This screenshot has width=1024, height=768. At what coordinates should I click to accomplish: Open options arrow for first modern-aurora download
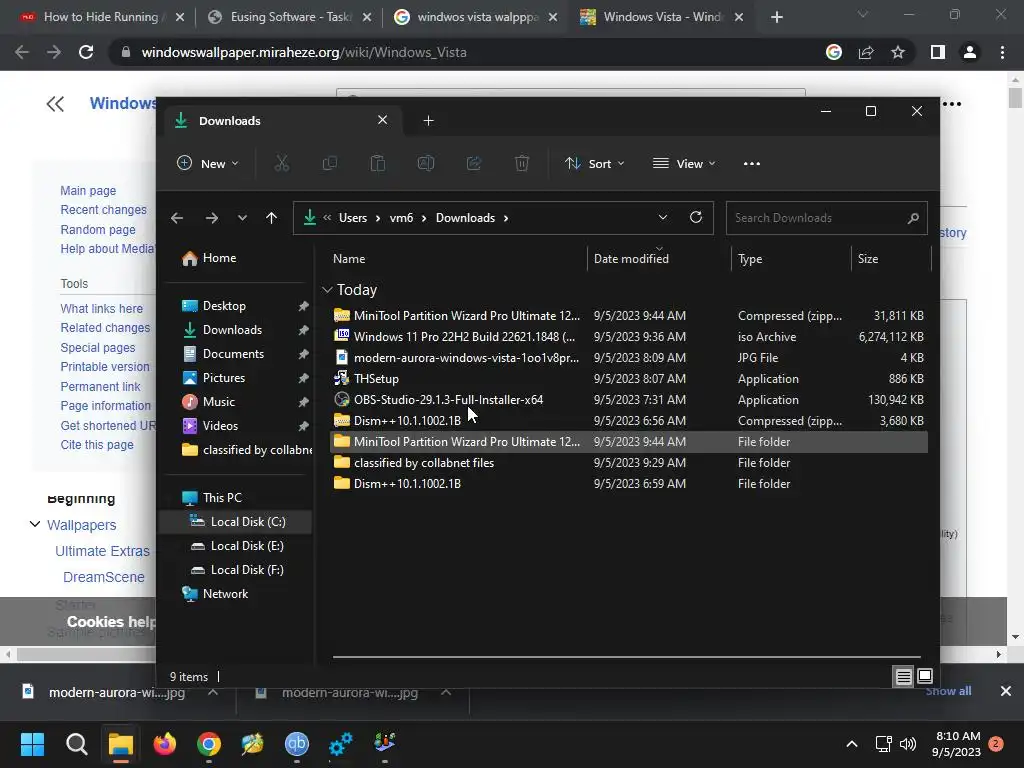(213, 692)
